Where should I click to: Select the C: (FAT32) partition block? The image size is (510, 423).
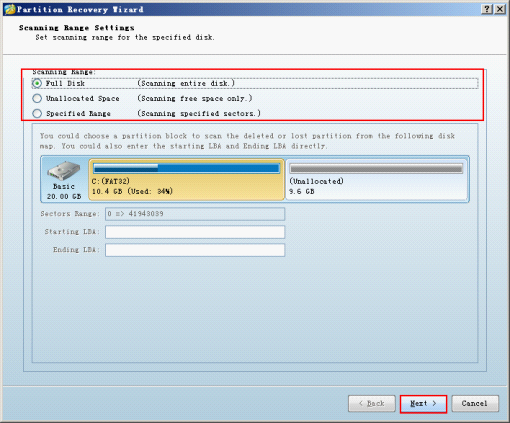pos(187,179)
